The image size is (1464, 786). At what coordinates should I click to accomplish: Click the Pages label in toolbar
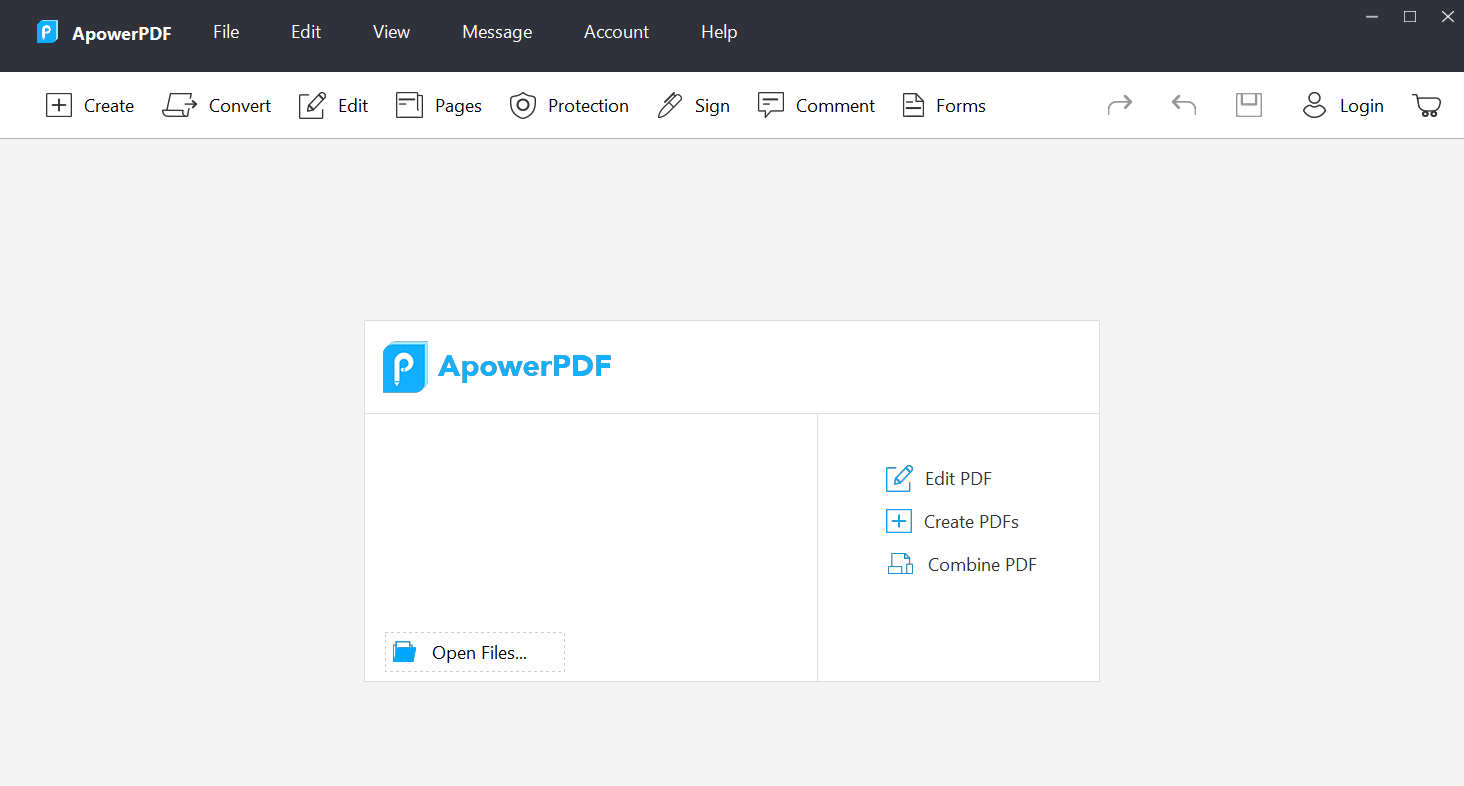pos(458,106)
